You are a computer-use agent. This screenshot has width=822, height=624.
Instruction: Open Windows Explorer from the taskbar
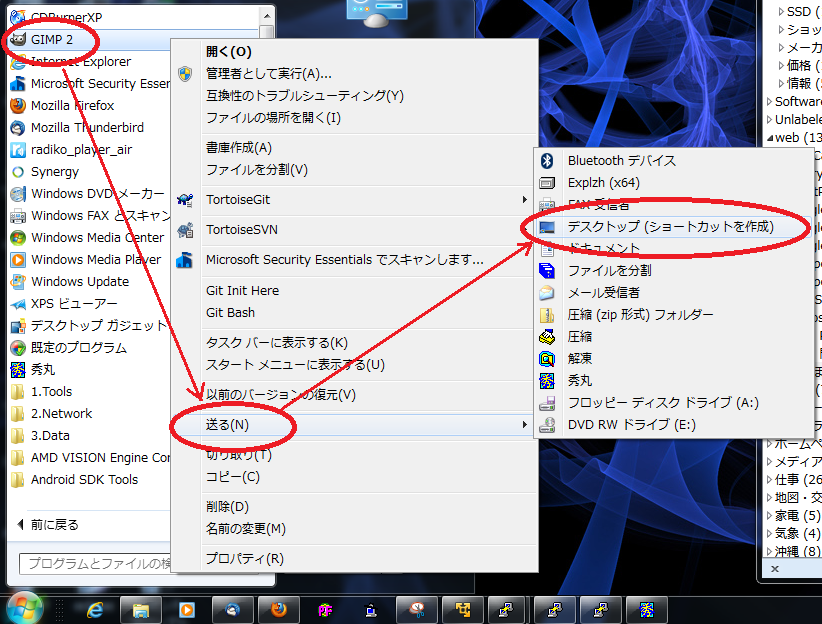(140, 610)
